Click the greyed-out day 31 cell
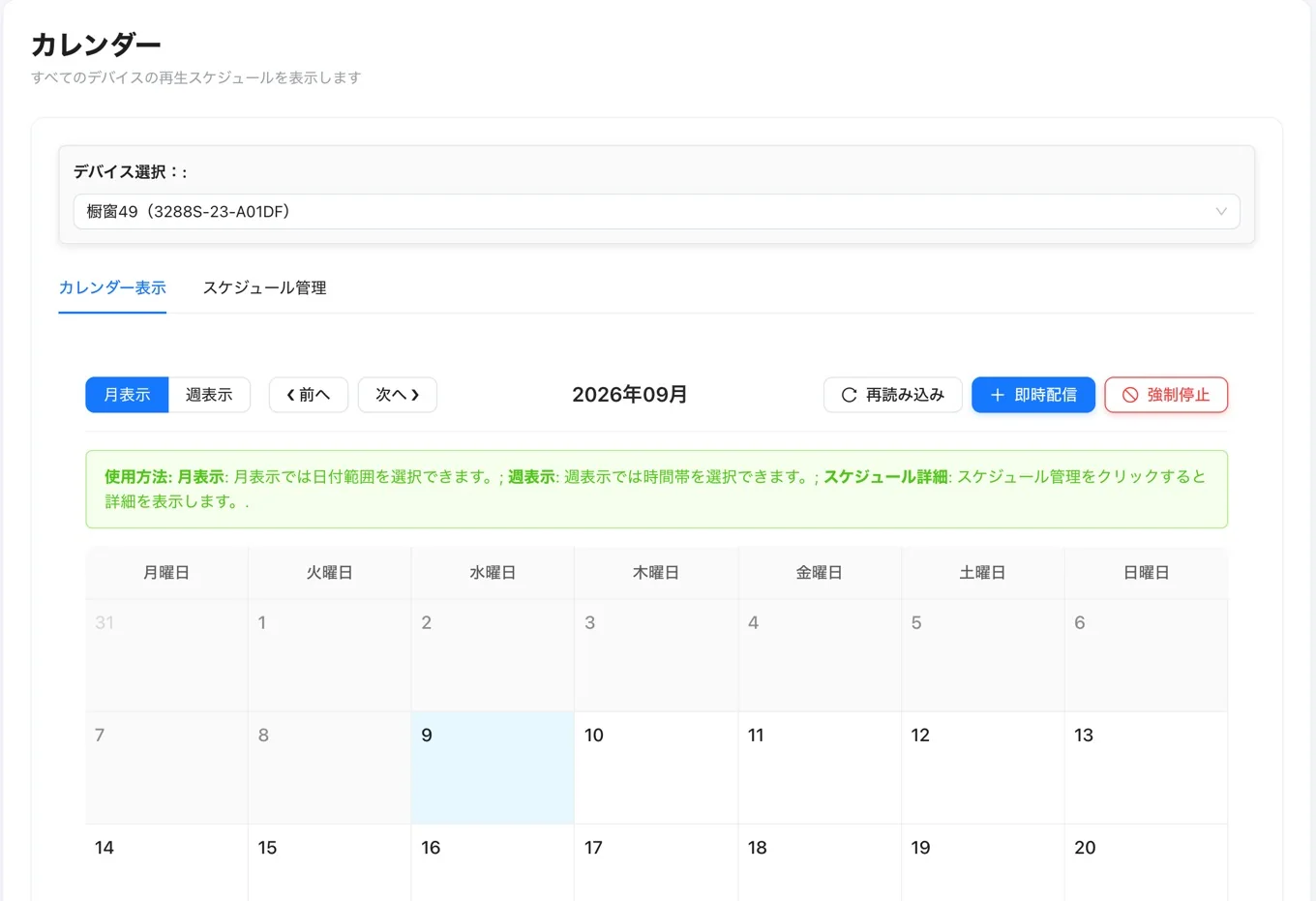Image resolution: width=1316 pixels, height=901 pixels. (x=166, y=655)
